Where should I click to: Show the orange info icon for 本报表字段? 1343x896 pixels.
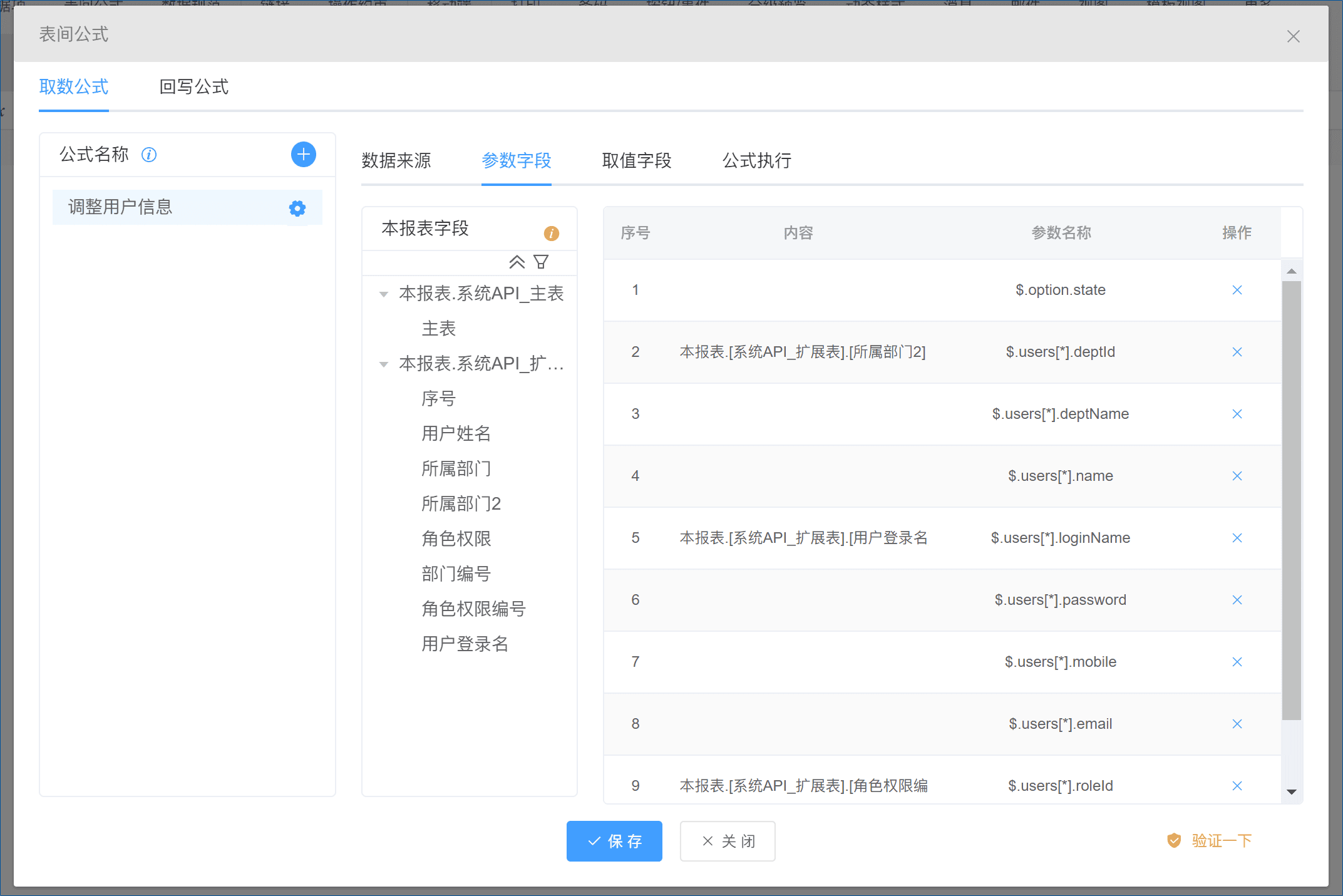[x=551, y=234]
